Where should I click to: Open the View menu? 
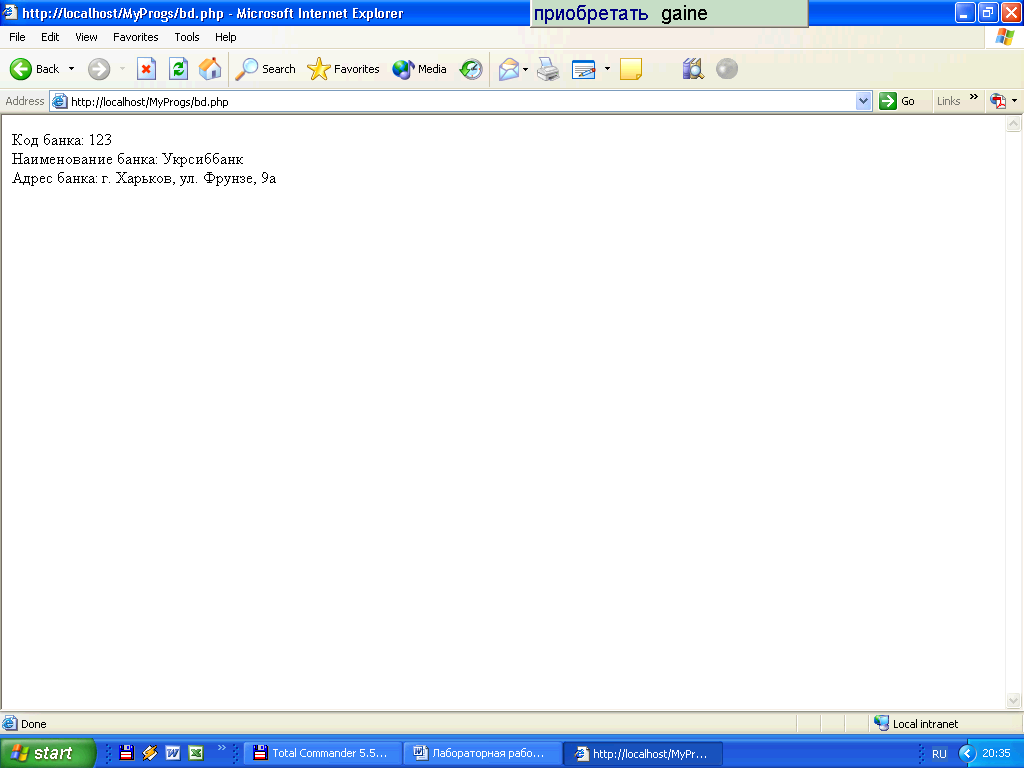pos(86,37)
